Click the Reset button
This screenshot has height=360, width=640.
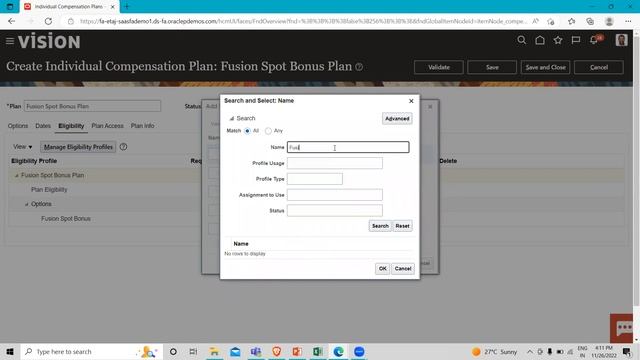pos(402,226)
